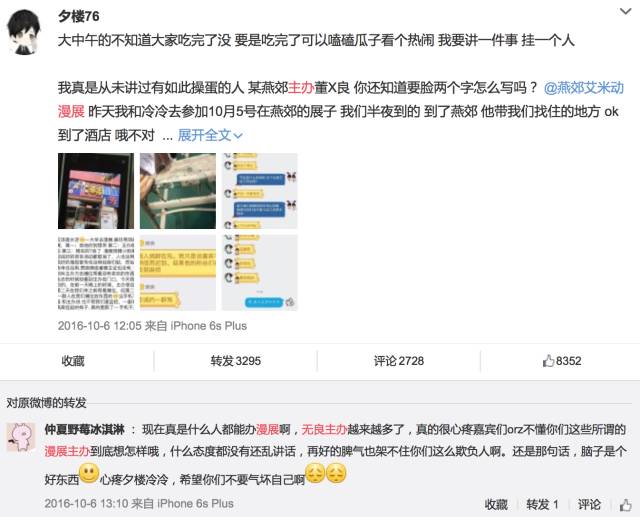Image resolution: width=640 pixels, height=517 pixels.
Task: Open the post options chevron menu
Action: [x=625, y=11]
